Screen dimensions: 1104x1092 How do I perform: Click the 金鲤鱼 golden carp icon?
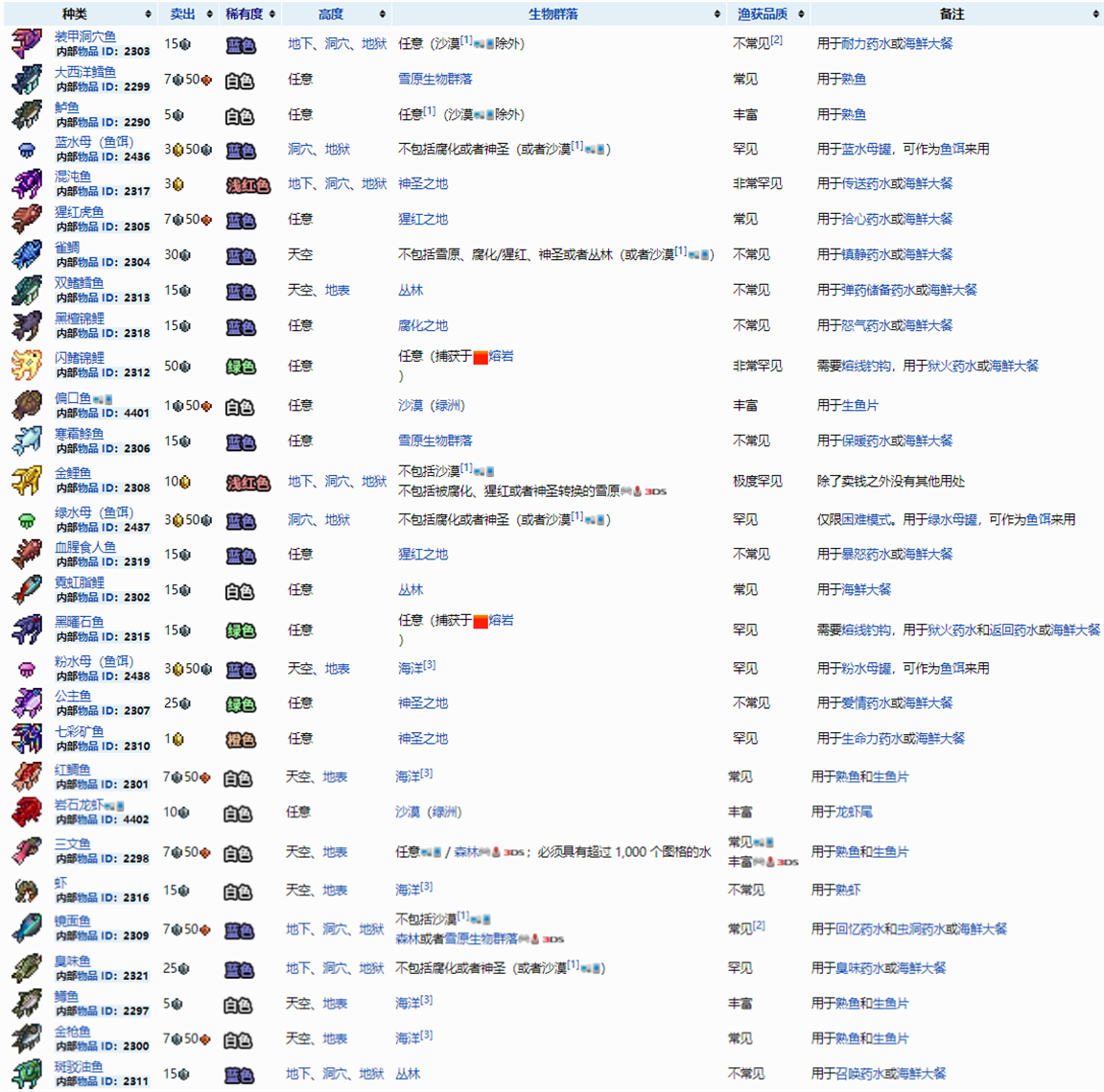[x=26, y=481]
